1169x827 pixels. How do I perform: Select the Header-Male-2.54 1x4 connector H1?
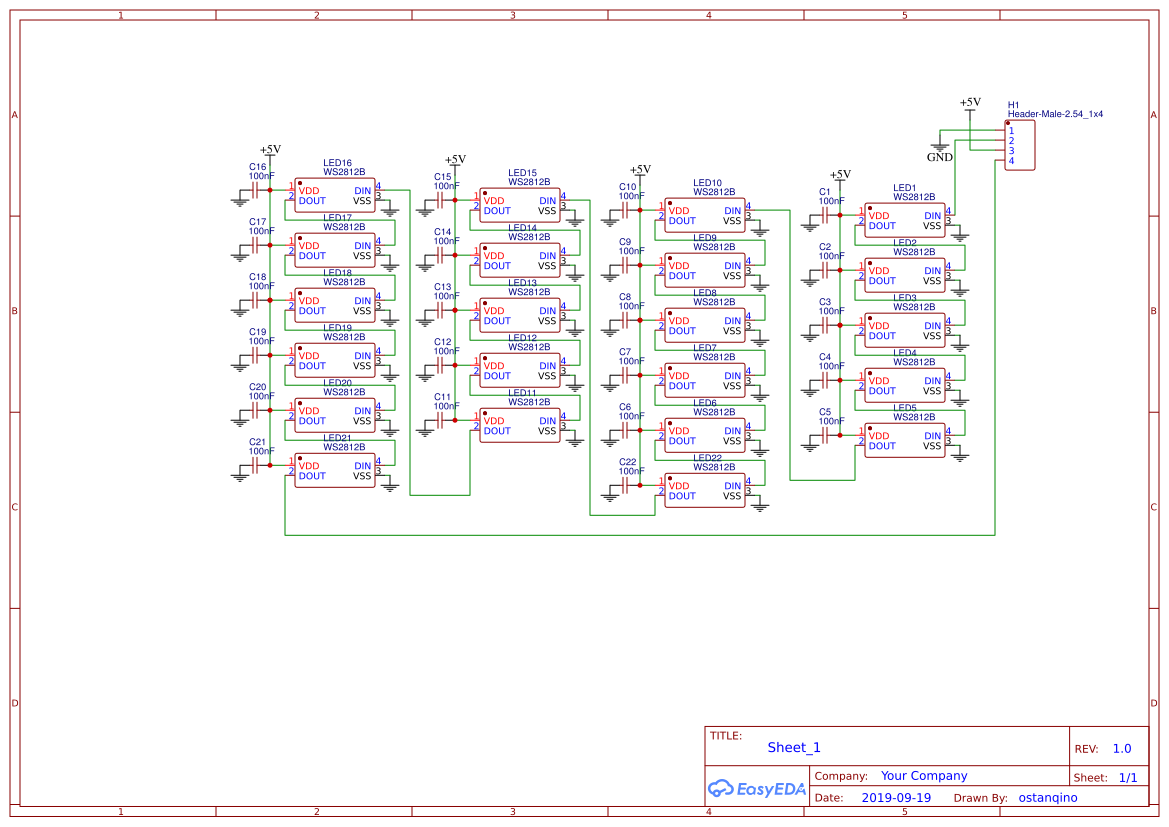click(x=1020, y=145)
